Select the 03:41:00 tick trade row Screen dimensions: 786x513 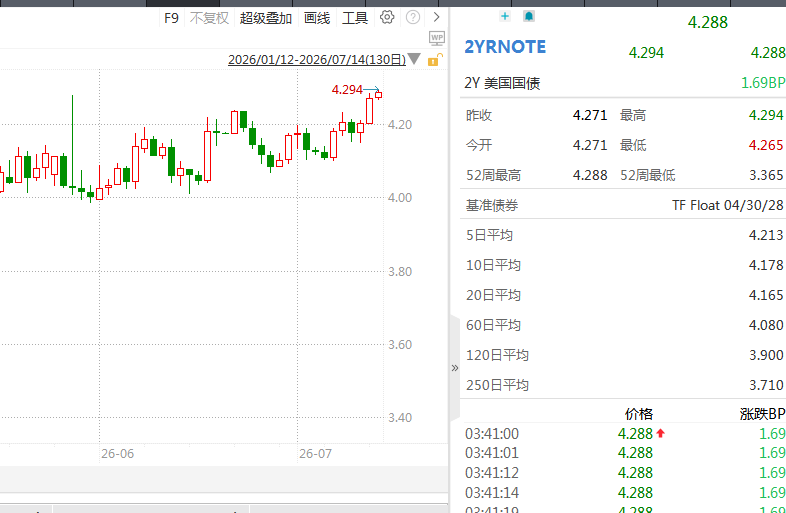(x=623, y=433)
